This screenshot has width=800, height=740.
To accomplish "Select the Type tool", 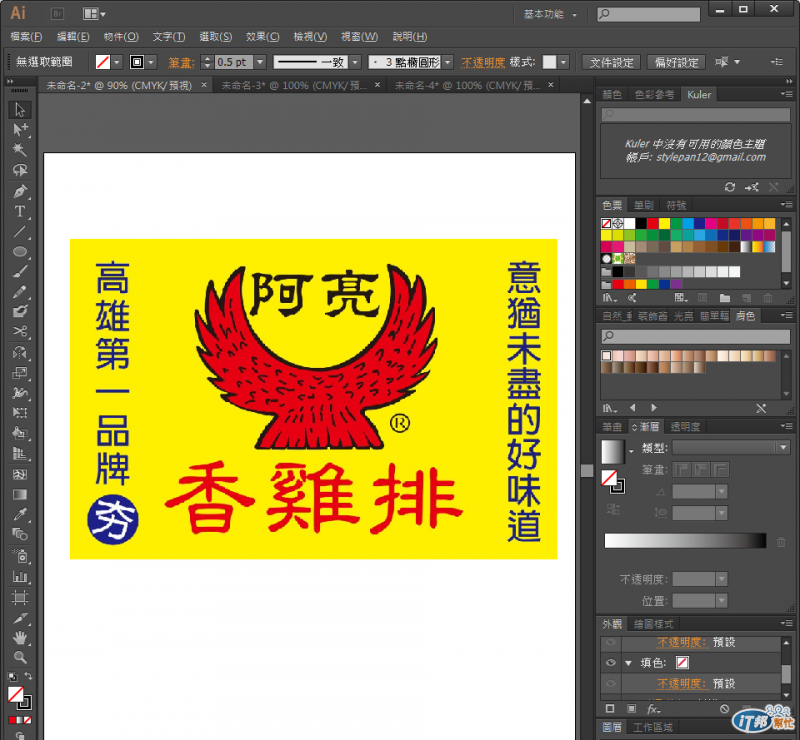I will (19, 211).
